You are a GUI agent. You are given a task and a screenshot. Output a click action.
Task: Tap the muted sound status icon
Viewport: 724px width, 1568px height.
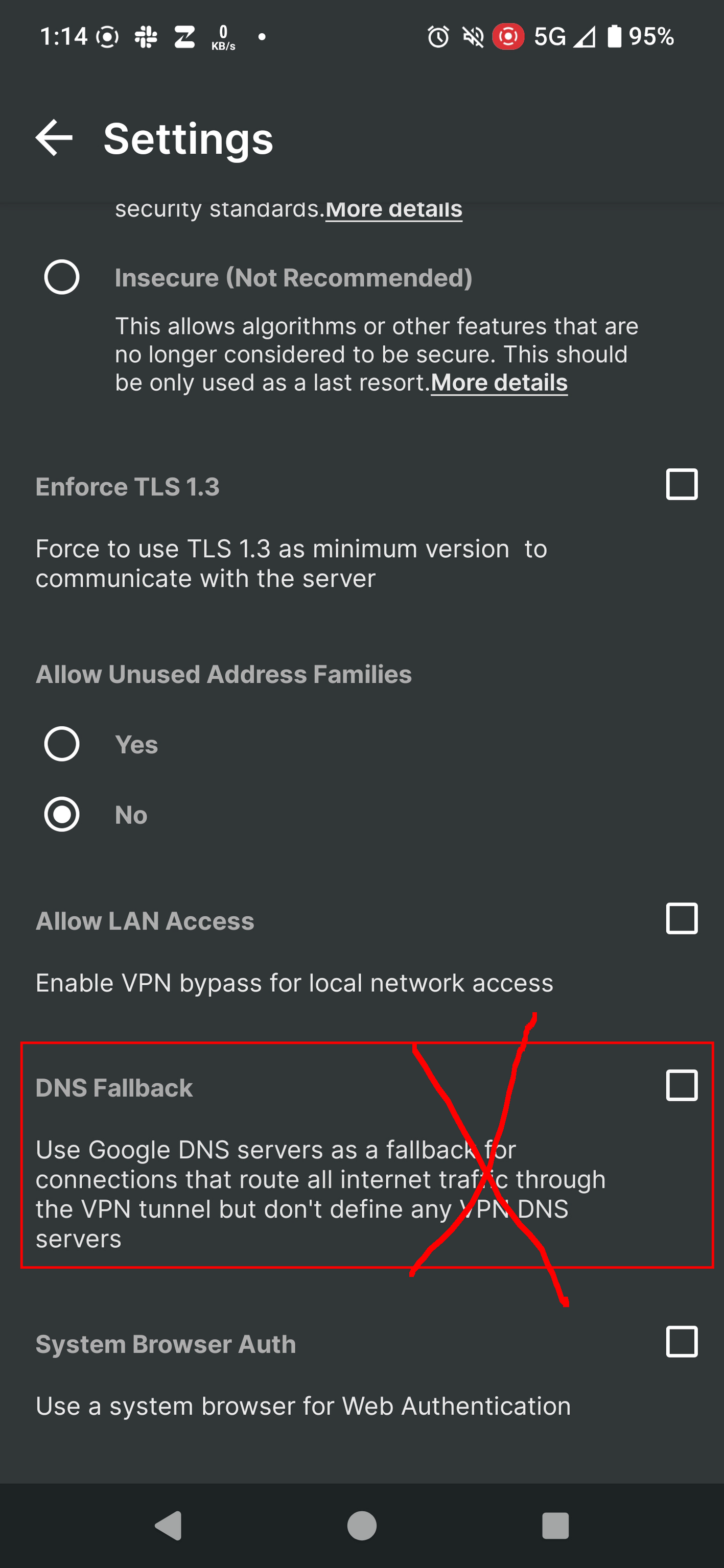pos(473,37)
